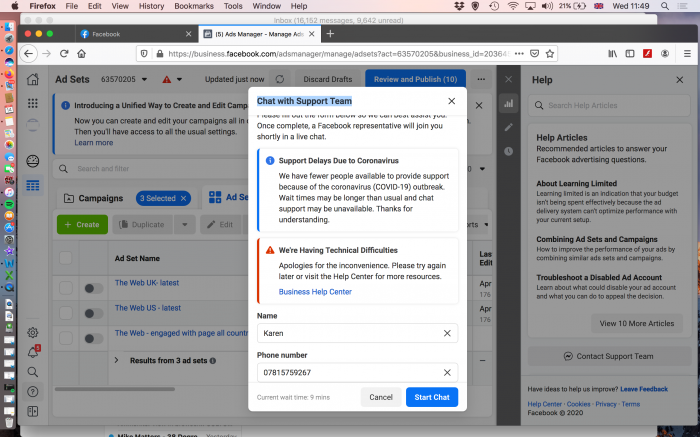Click the refresh icon next to Updated just now

click(x=280, y=79)
